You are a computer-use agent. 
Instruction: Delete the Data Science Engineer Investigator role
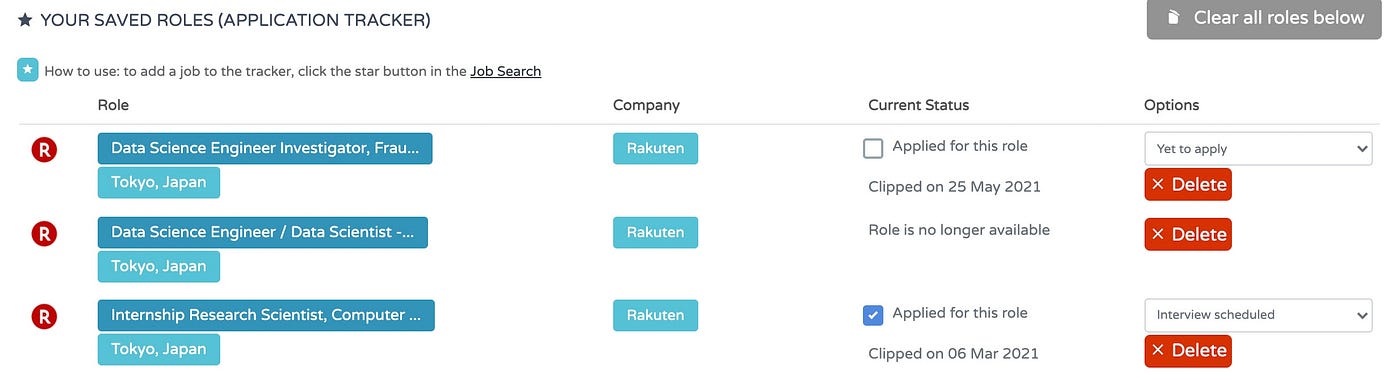tap(1188, 184)
